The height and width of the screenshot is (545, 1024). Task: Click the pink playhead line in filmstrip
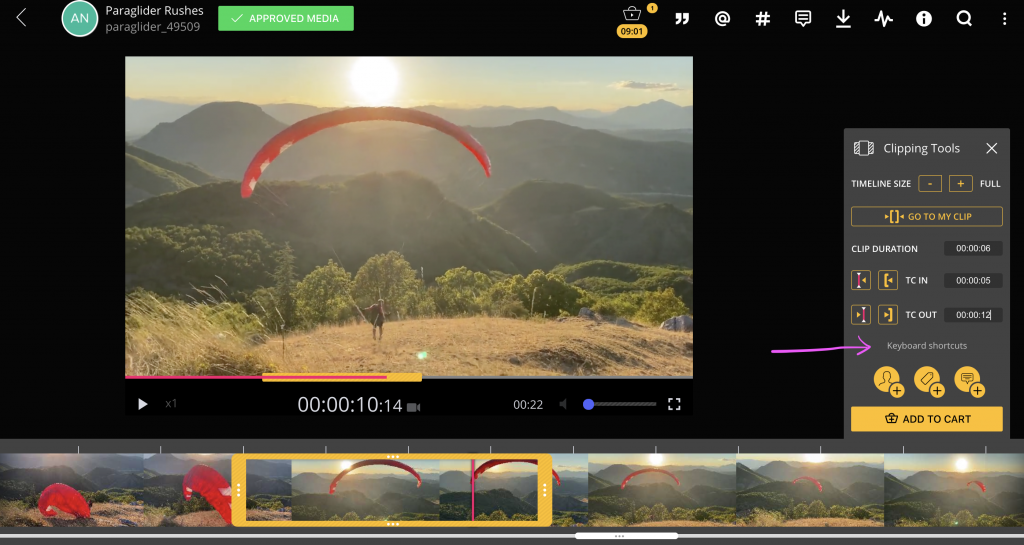473,490
